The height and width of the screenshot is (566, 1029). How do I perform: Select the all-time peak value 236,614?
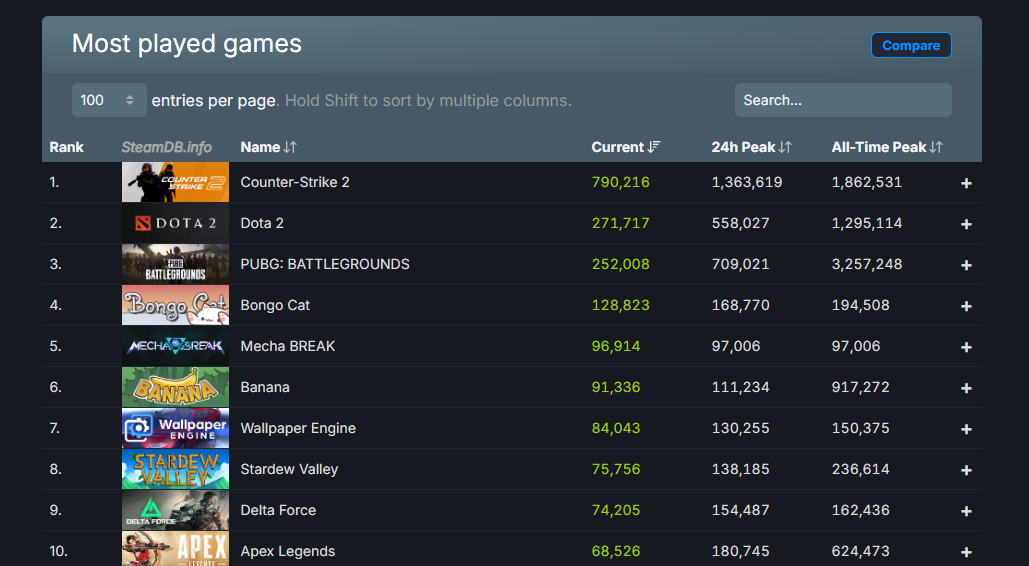pyautogui.click(x=860, y=469)
